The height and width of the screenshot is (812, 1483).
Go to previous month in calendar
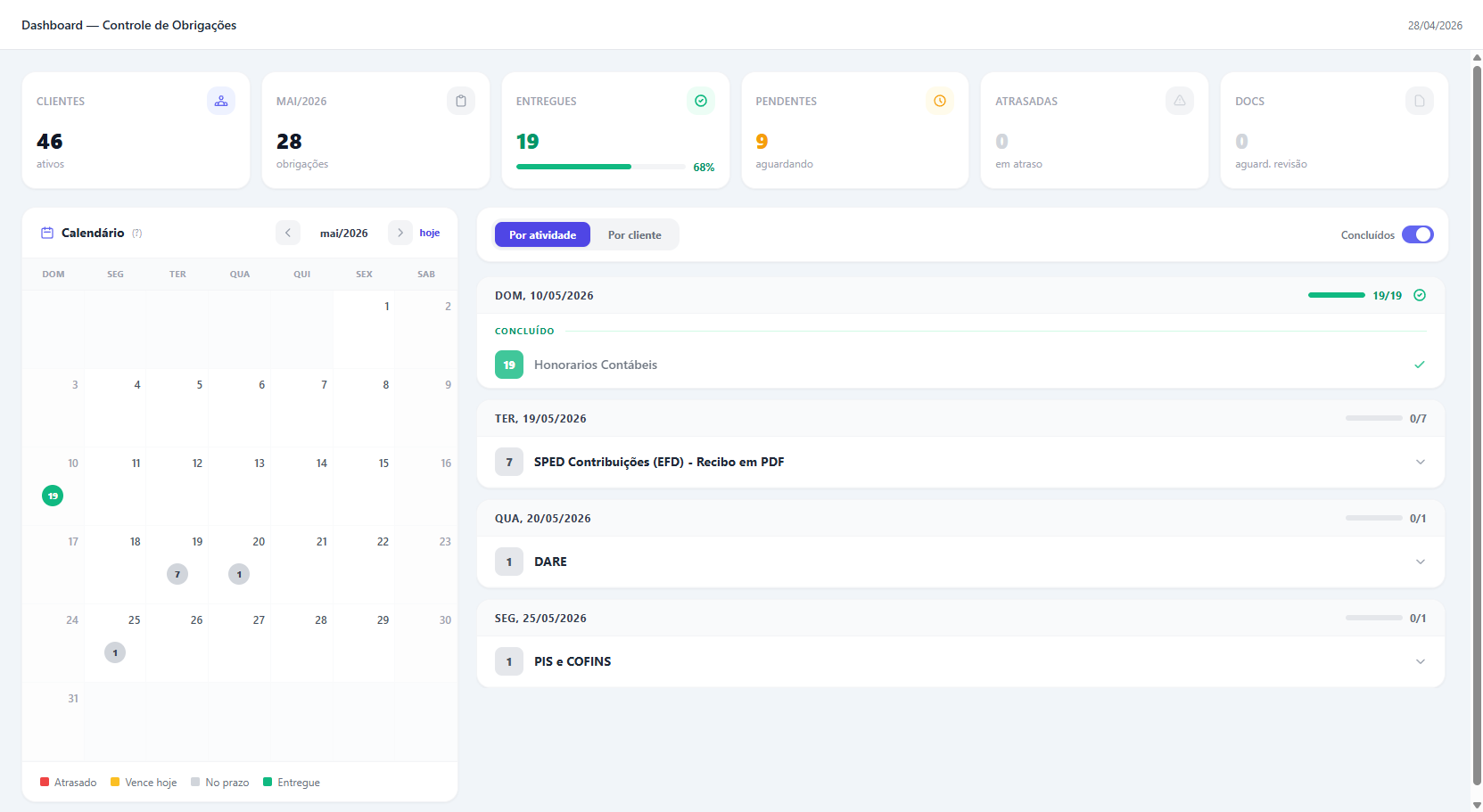pyautogui.click(x=288, y=233)
